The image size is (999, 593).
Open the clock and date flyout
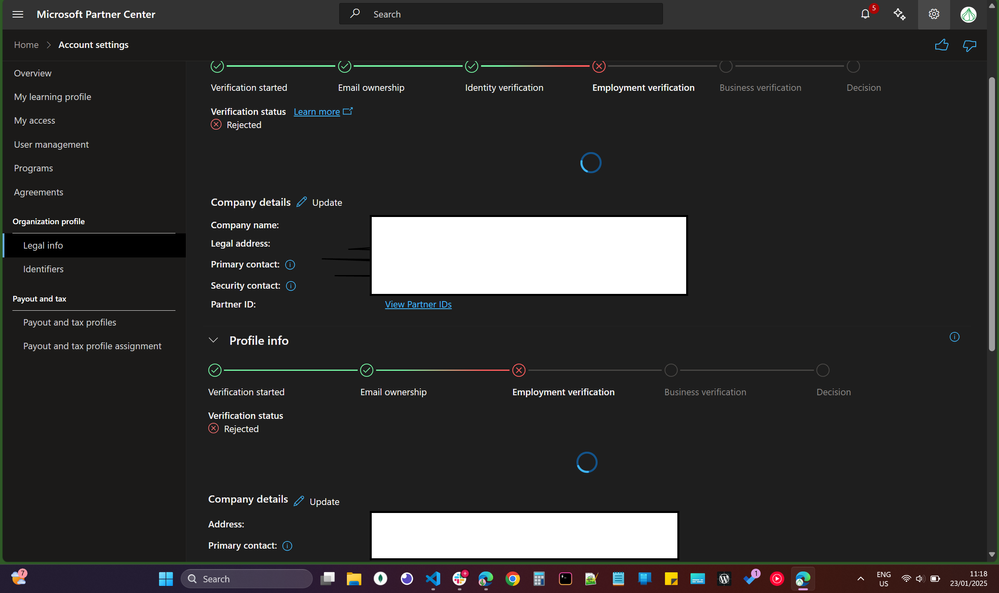968,578
